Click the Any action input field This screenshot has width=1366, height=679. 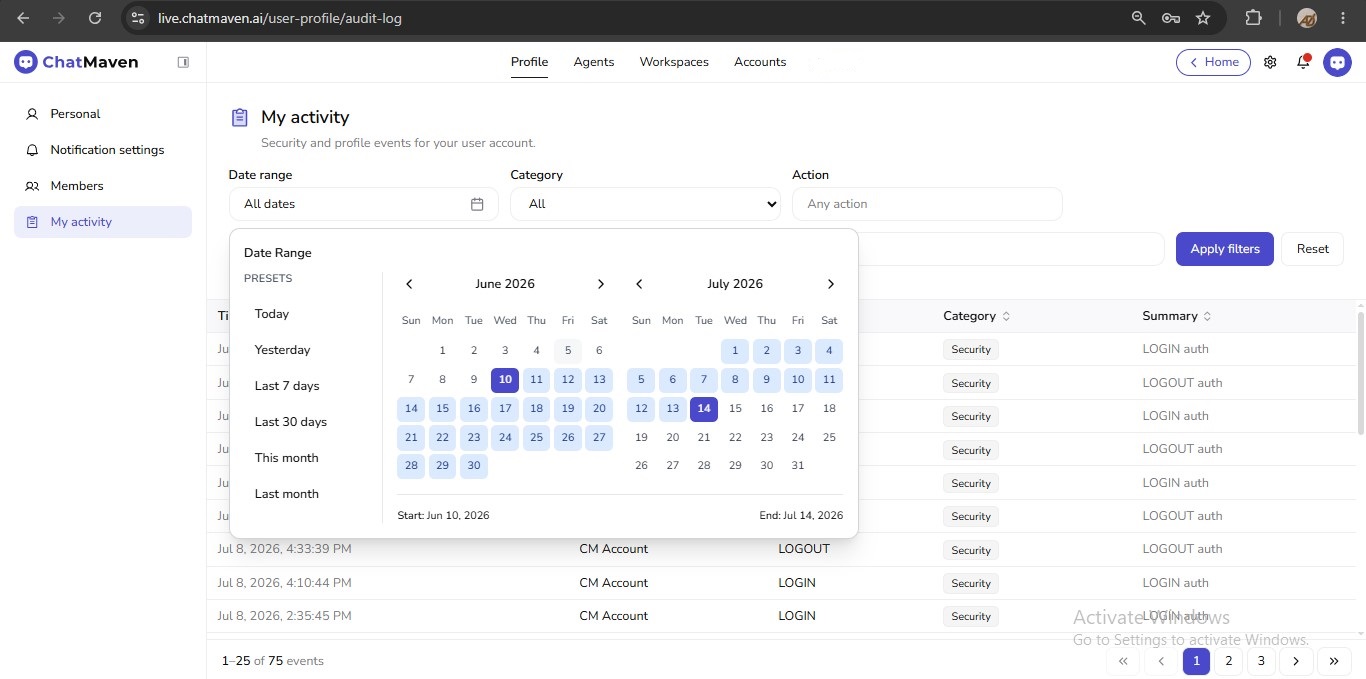[x=927, y=204]
